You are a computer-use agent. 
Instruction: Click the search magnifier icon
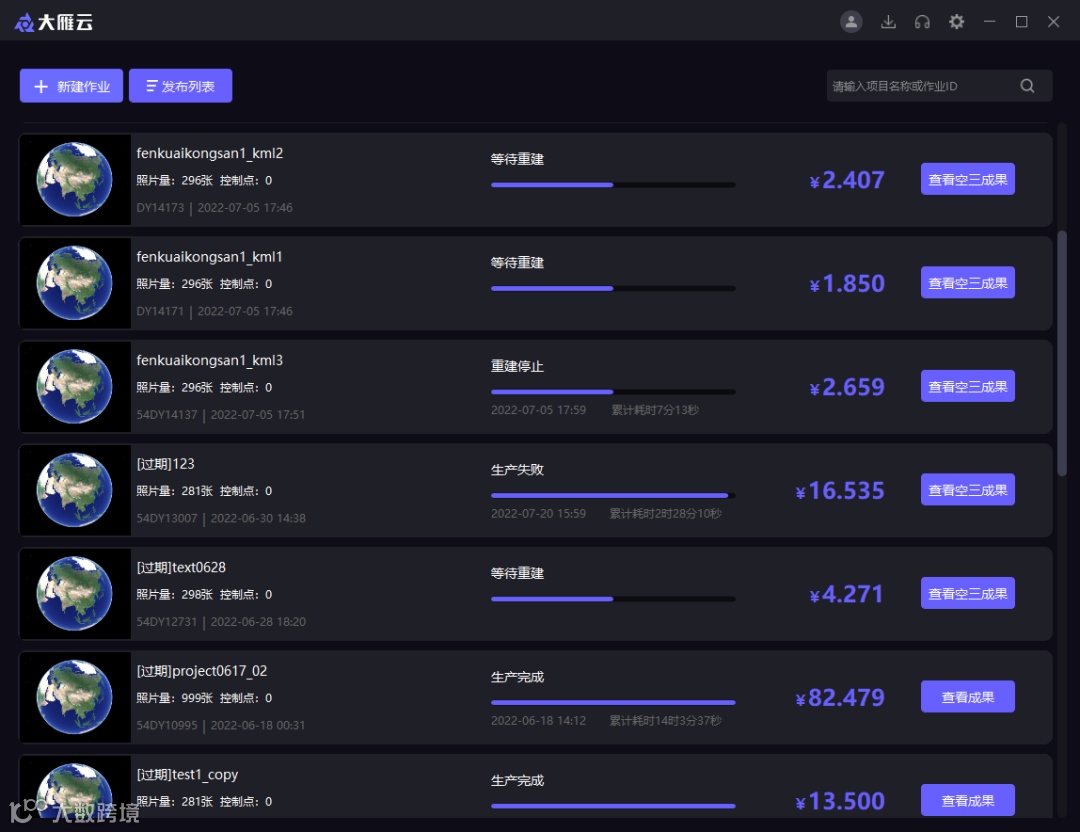click(x=1027, y=86)
